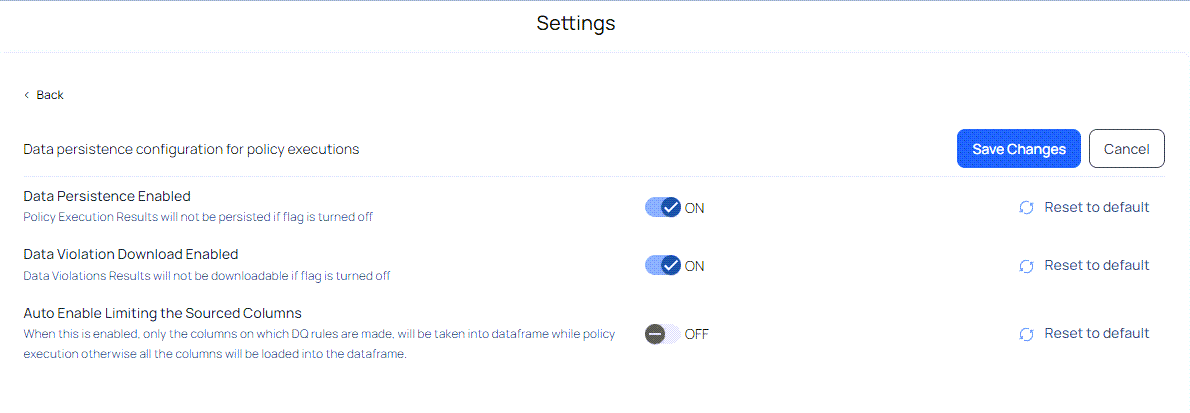The width and height of the screenshot is (1190, 413).
Task: Enable Auto Enable Limiting Sourced Columns switch
Action: click(663, 334)
